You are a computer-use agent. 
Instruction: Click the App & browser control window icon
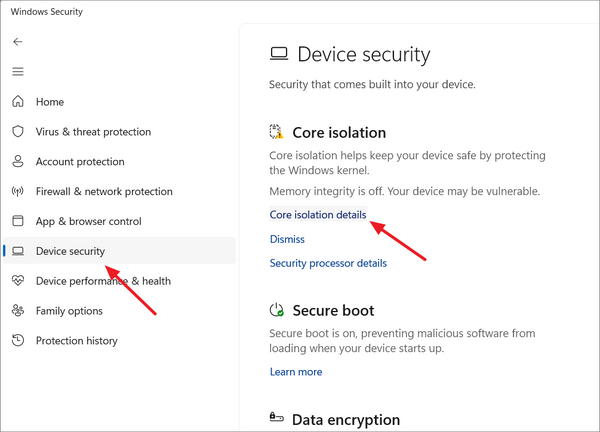(17, 222)
